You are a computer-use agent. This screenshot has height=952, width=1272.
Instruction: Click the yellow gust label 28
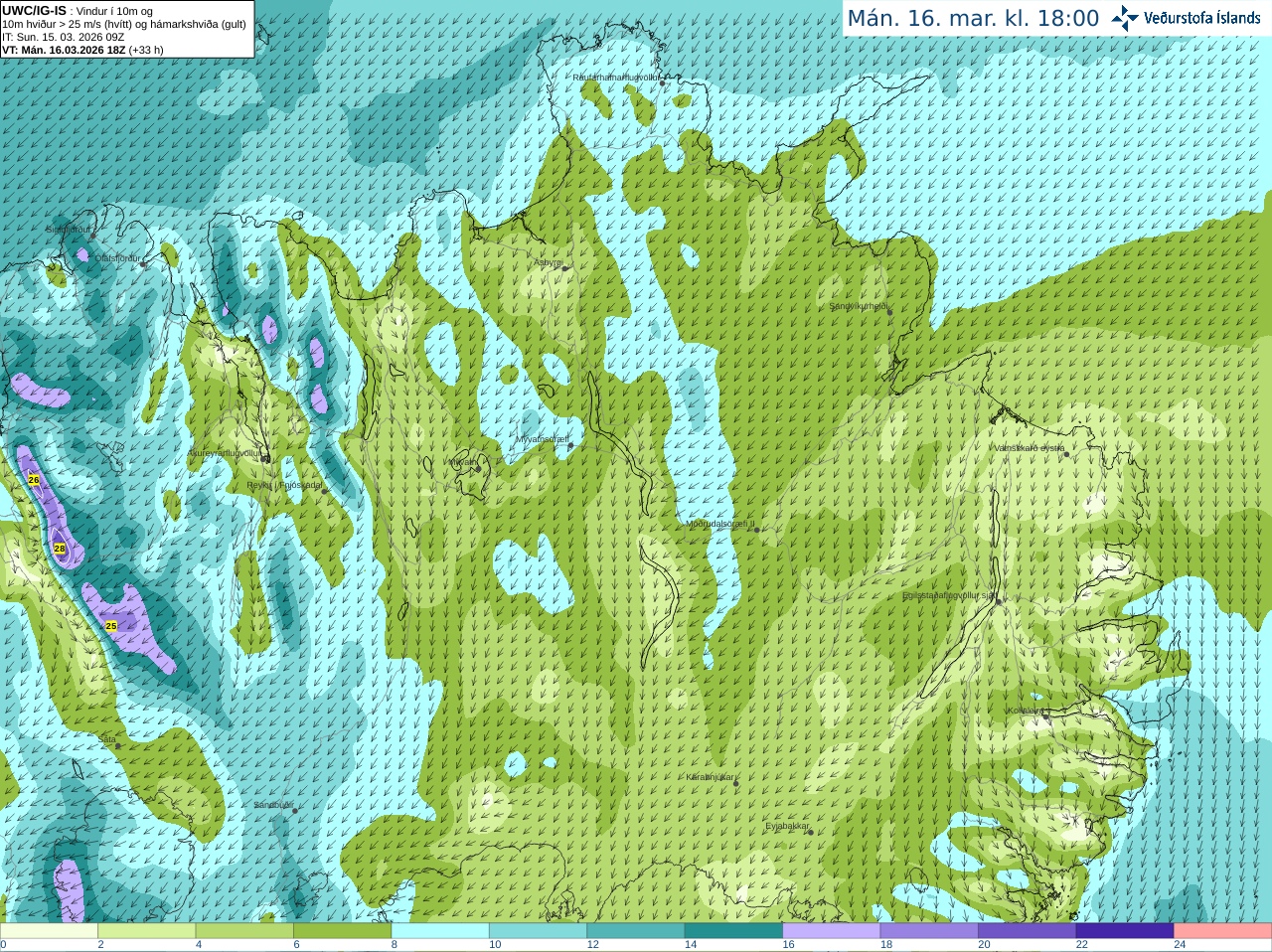60,549
